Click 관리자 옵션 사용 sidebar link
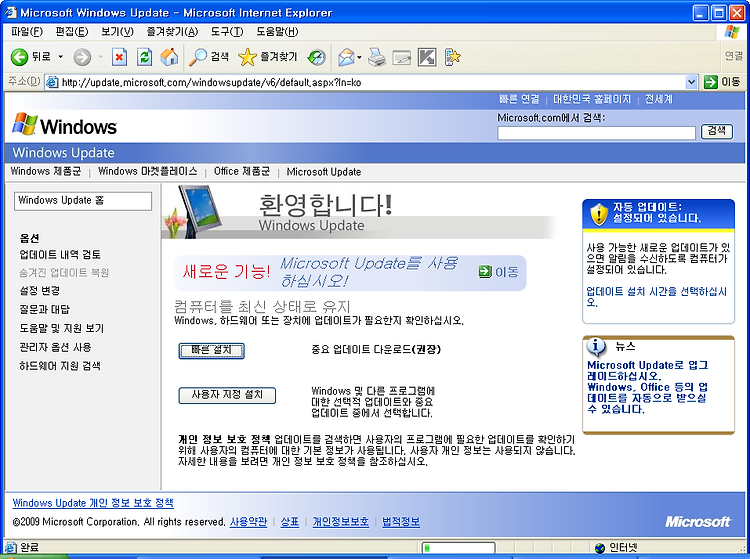 55,347
